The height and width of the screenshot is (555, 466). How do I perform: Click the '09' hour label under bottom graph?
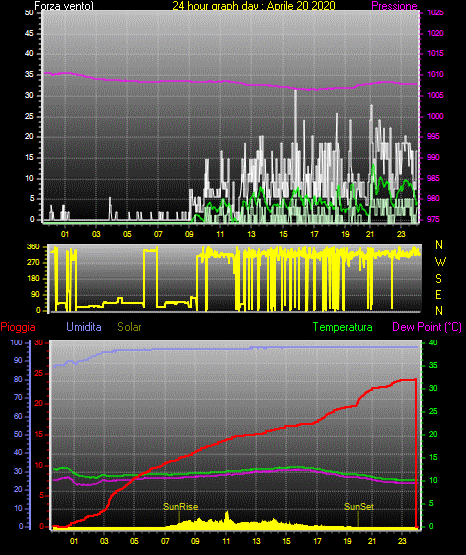click(195, 541)
